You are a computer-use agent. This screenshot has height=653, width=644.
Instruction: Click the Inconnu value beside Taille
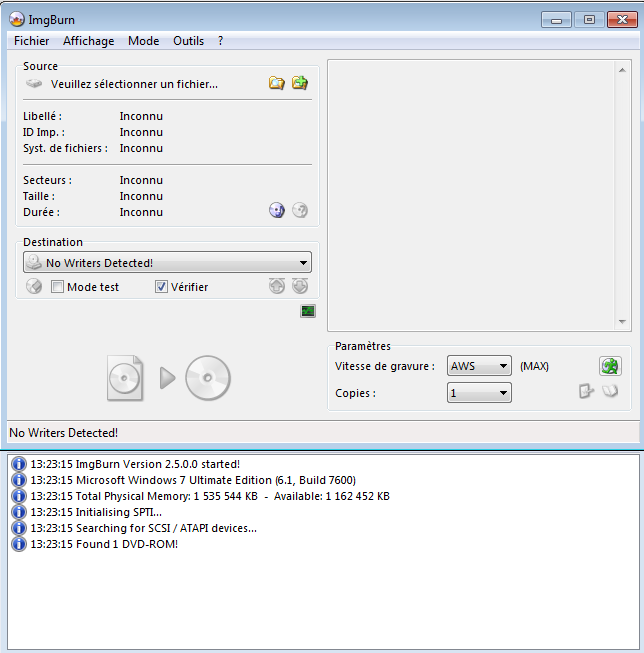(x=141, y=196)
